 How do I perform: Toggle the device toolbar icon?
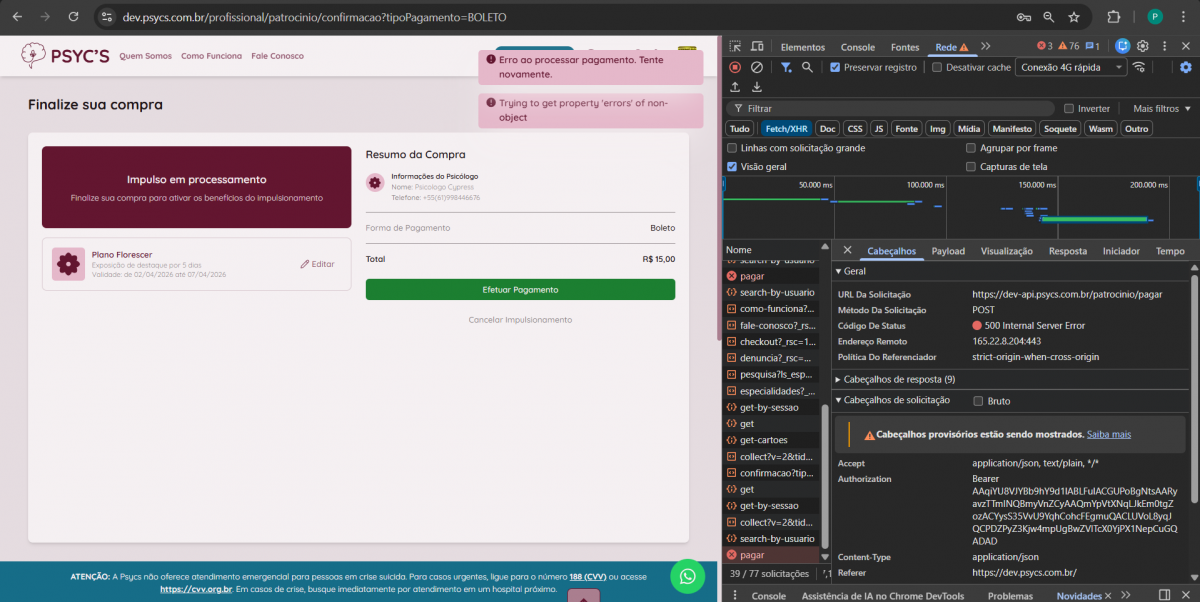coord(757,47)
